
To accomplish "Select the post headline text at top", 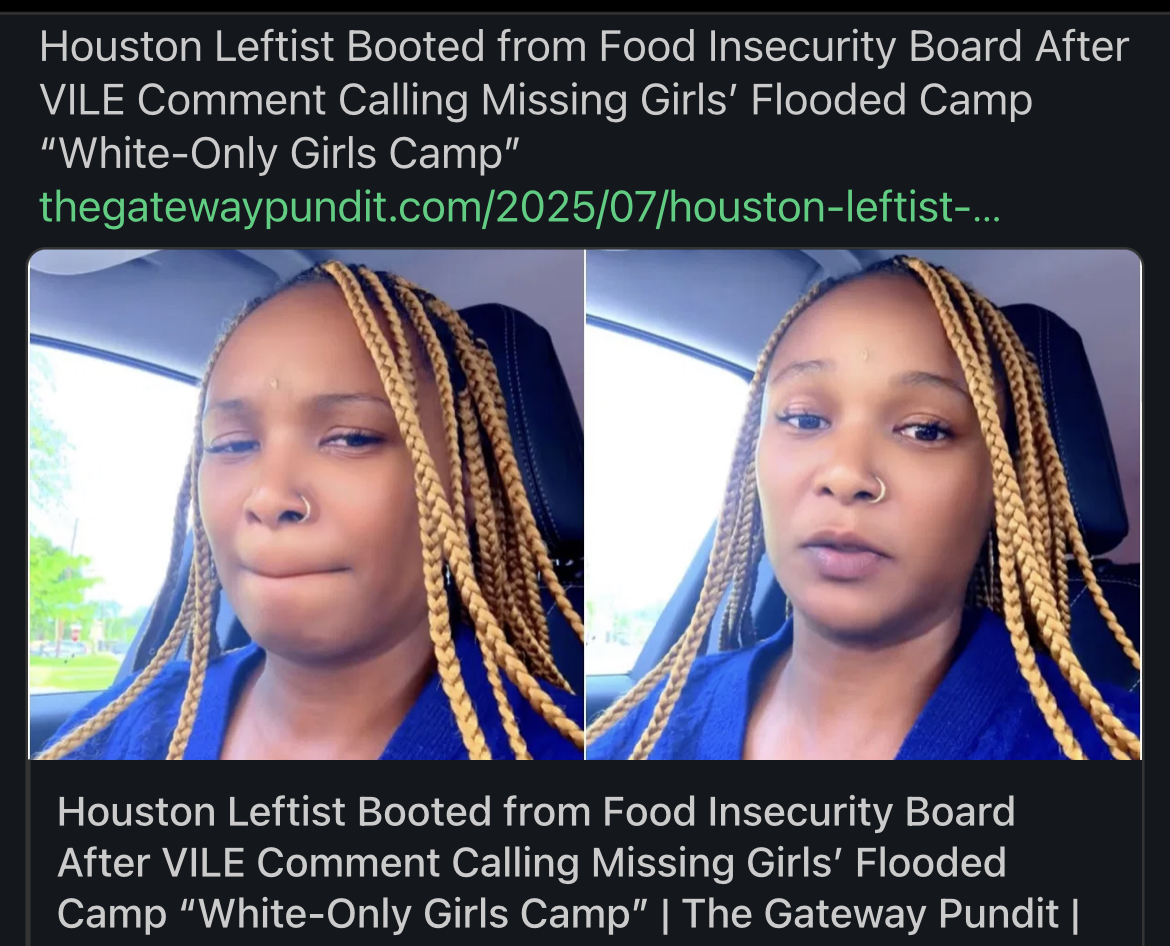I will 584,100.
